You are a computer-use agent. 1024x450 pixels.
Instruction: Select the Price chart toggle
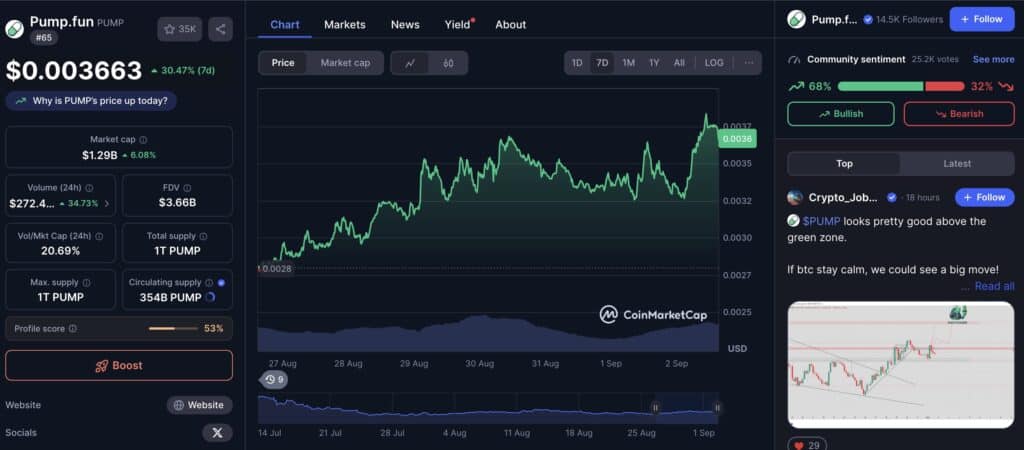[283, 63]
